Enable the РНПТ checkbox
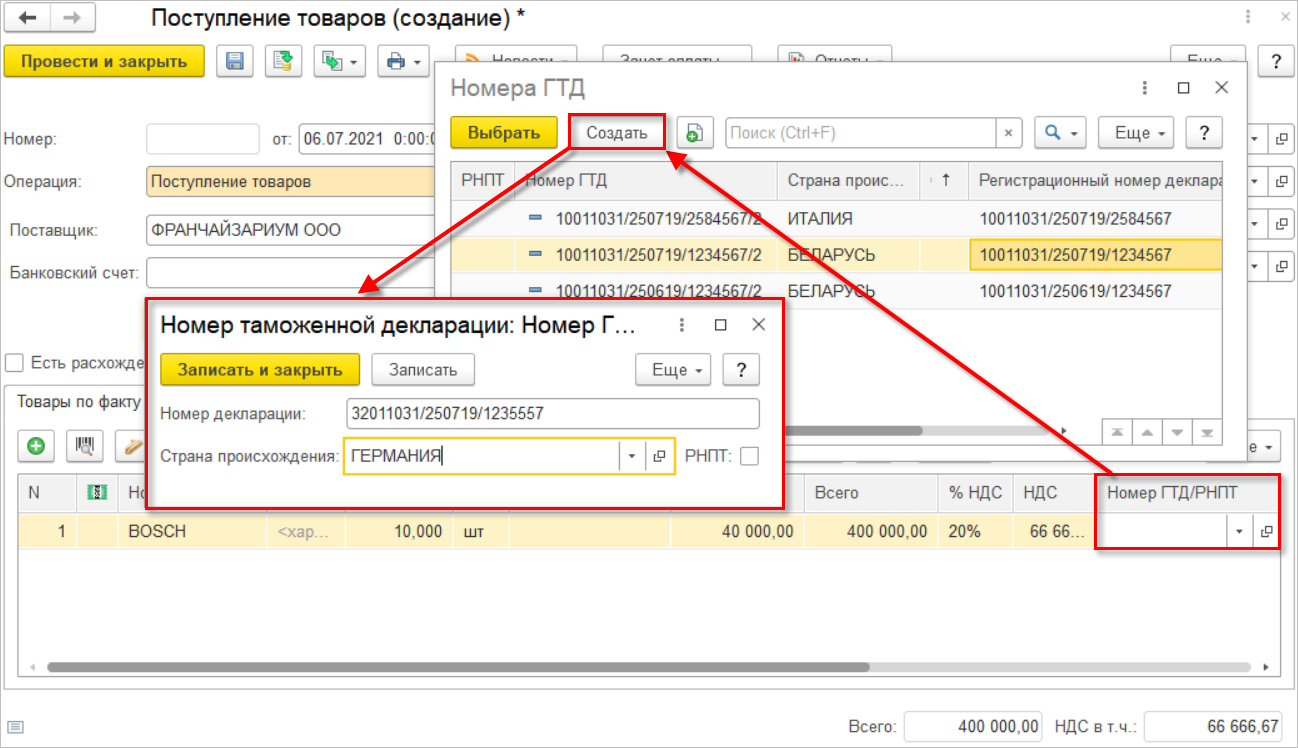Image resolution: width=1298 pixels, height=748 pixels. click(749, 456)
